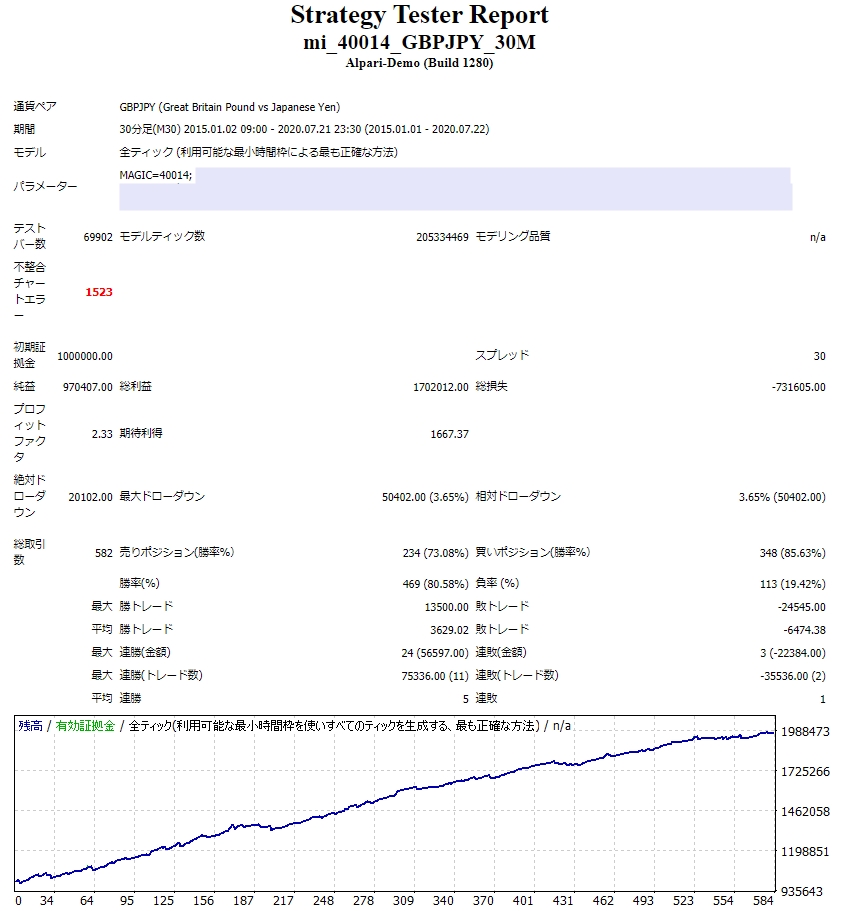Click the chart y-axis value 1725266
This screenshot has height=911, width=845.
click(805, 772)
